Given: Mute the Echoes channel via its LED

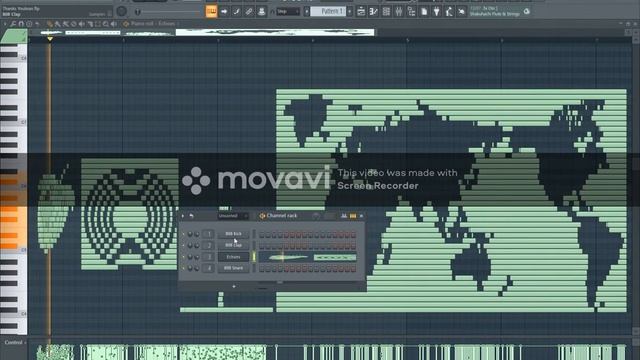Looking at the screenshot, I should (183, 257).
